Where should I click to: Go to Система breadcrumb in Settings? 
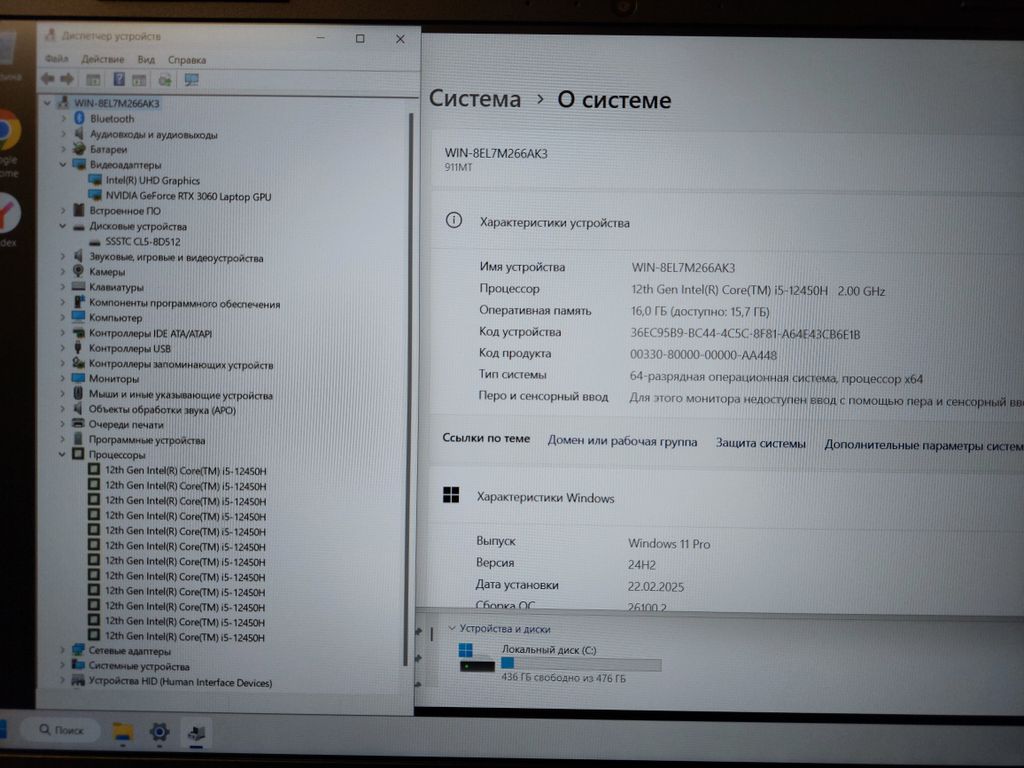475,99
